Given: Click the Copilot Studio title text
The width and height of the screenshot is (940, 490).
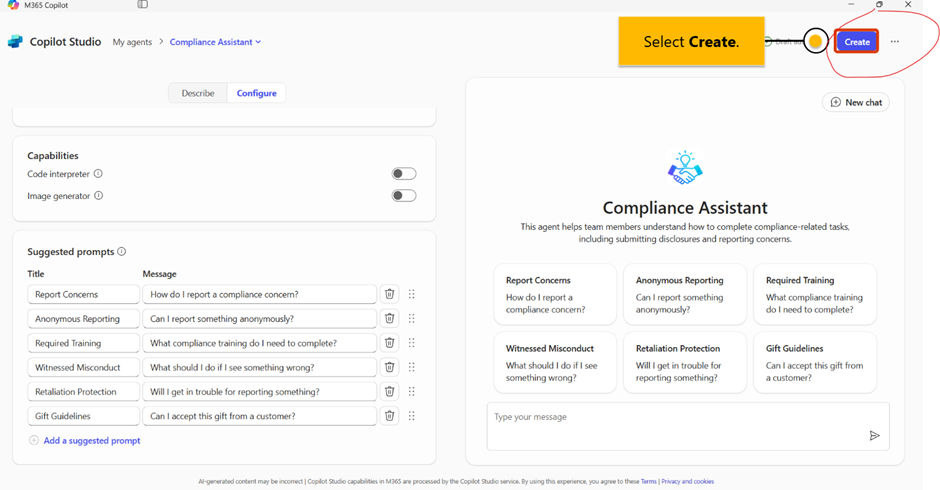Looking at the screenshot, I should 65,42.
